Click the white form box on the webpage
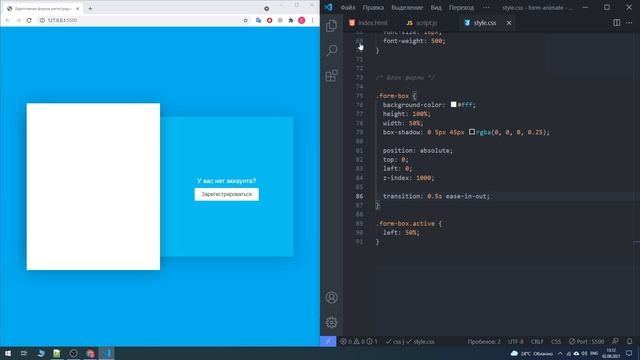Image resolution: width=640 pixels, height=360 pixels. pos(93,187)
